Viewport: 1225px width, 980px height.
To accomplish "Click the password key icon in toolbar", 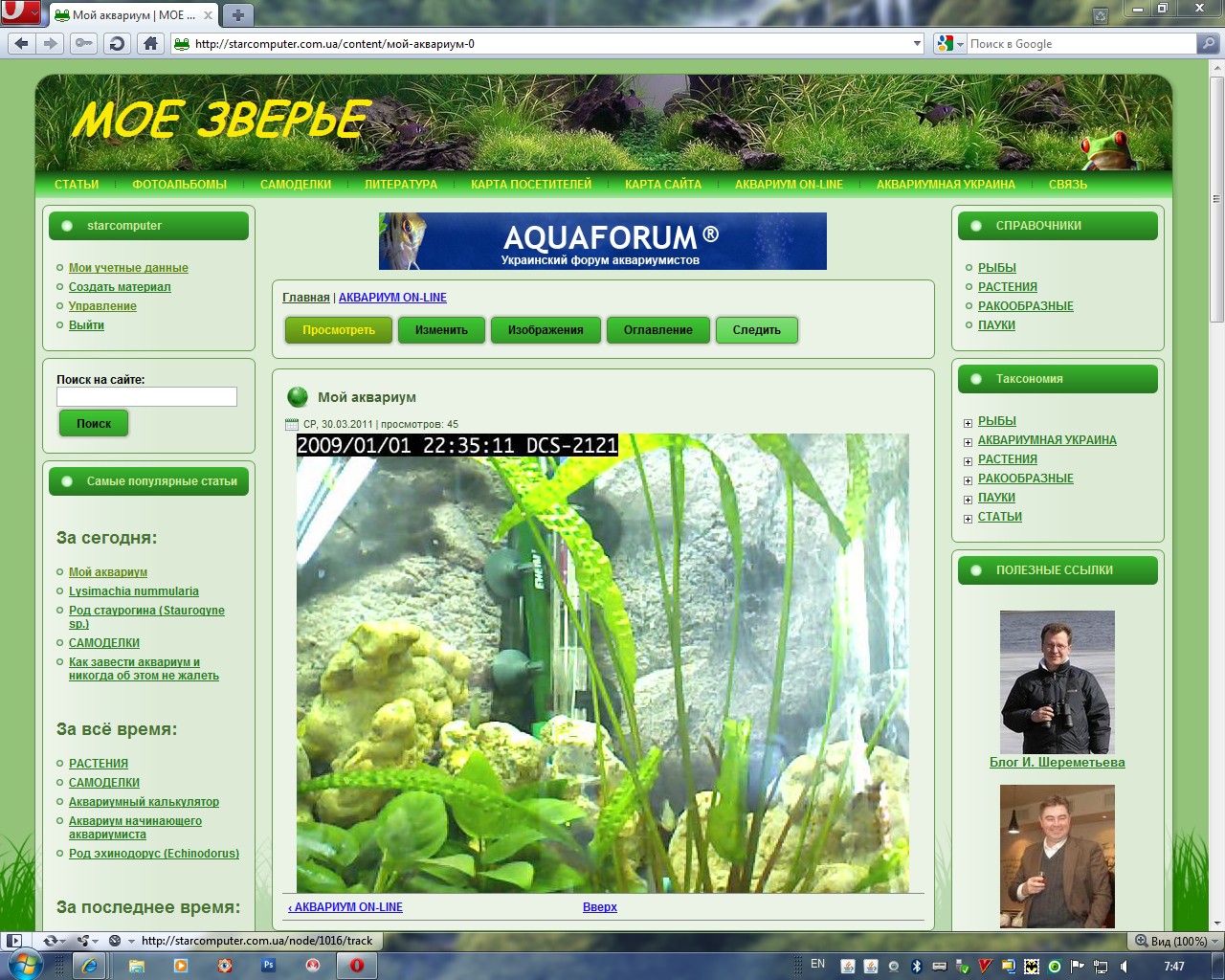I will [x=84, y=43].
